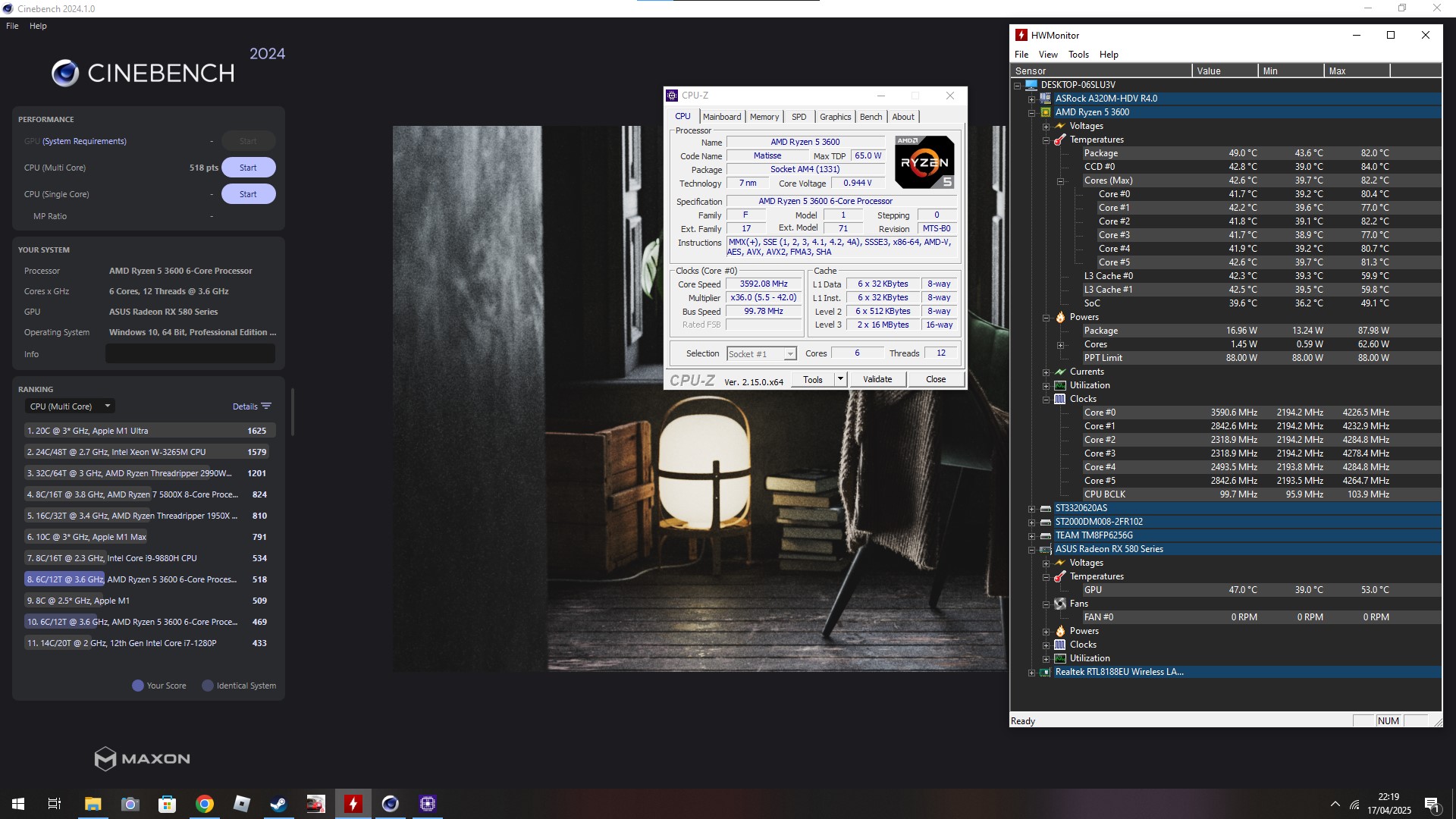Viewport: 1456px width, 819px height.
Task: Expand the CPU Voltages node
Action: pyautogui.click(x=1046, y=127)
